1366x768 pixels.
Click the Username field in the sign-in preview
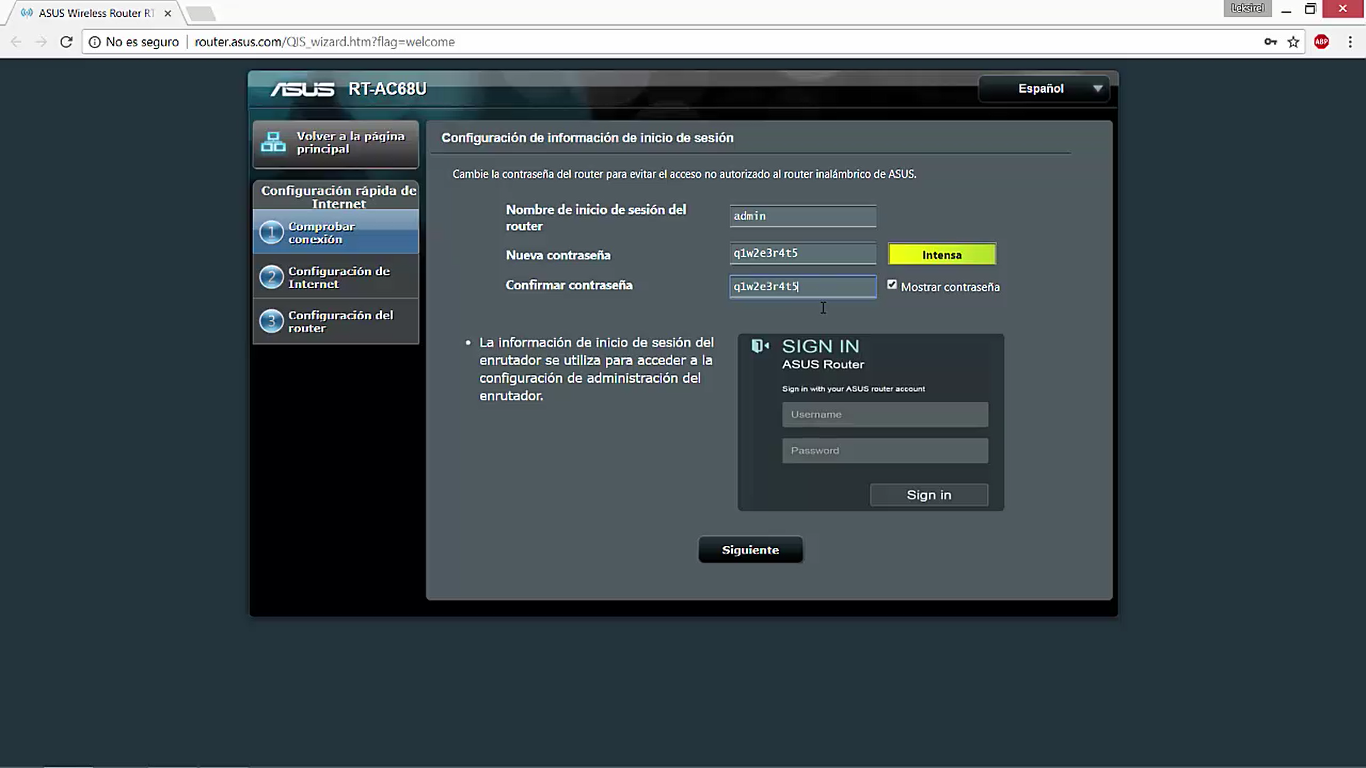tap(885, 414)
